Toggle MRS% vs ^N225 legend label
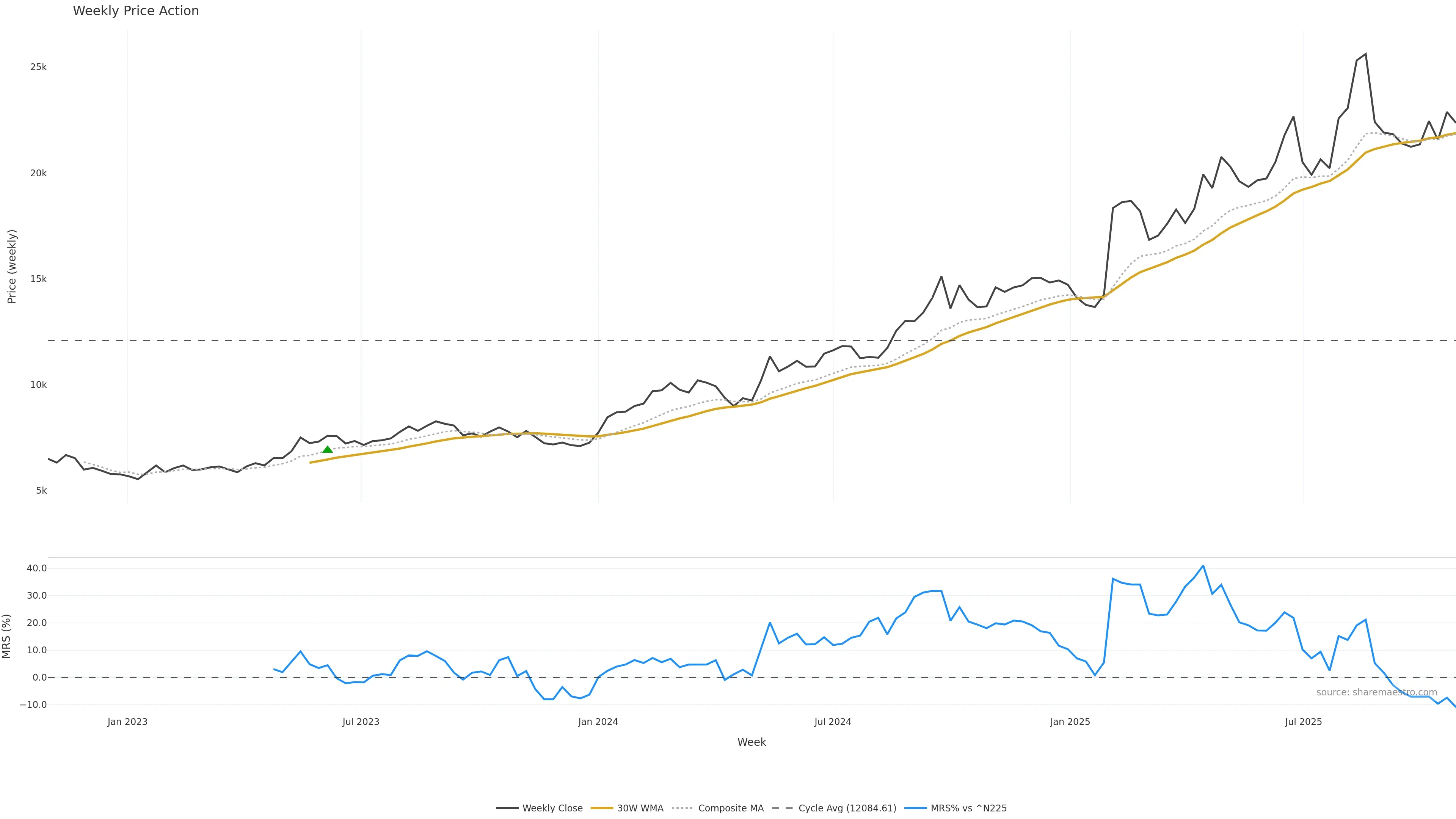The height and width of the screenshot is (819, 1456). 968,808
